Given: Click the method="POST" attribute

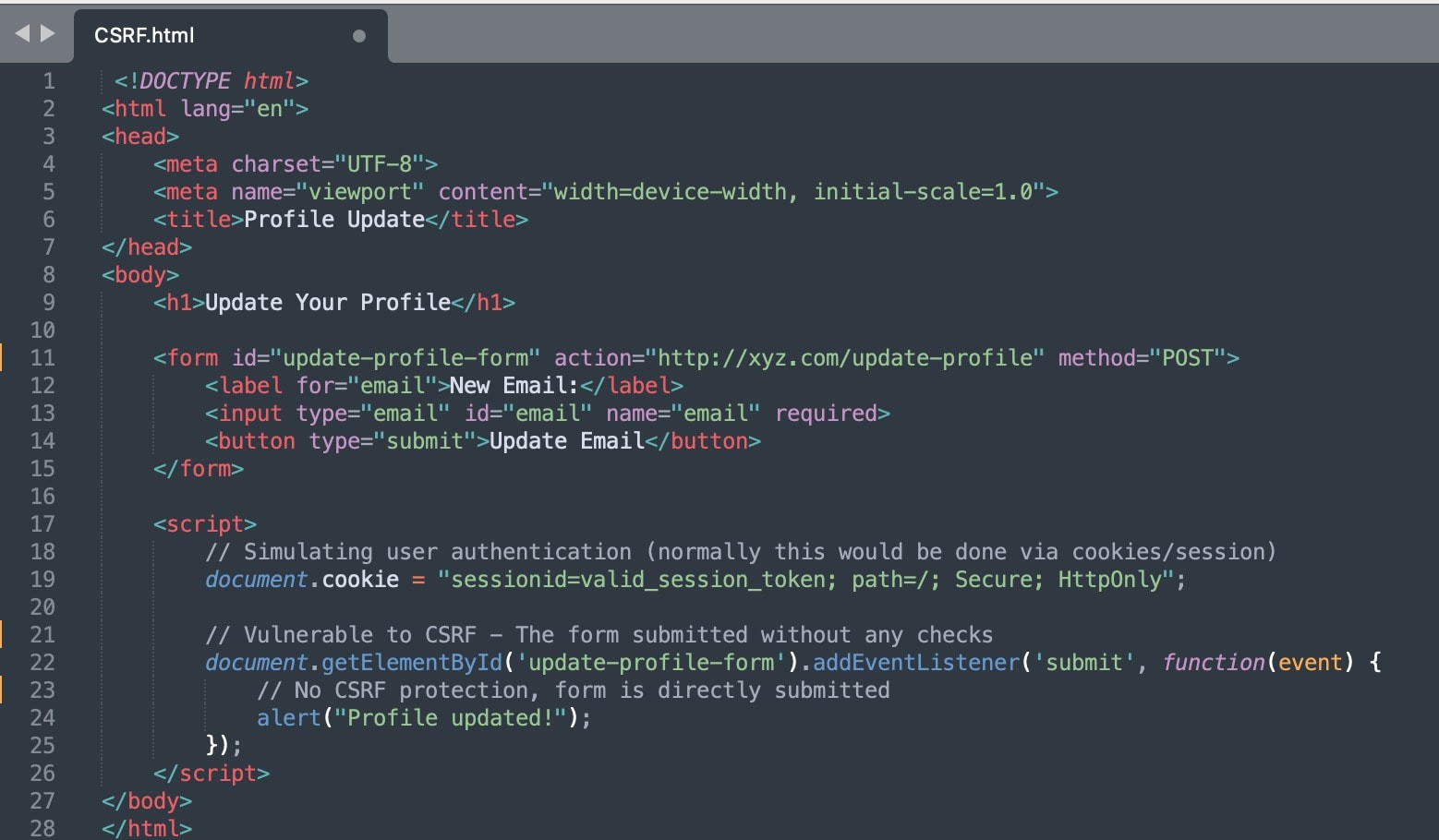Looking at the screenshot, I should point(1142,358).
